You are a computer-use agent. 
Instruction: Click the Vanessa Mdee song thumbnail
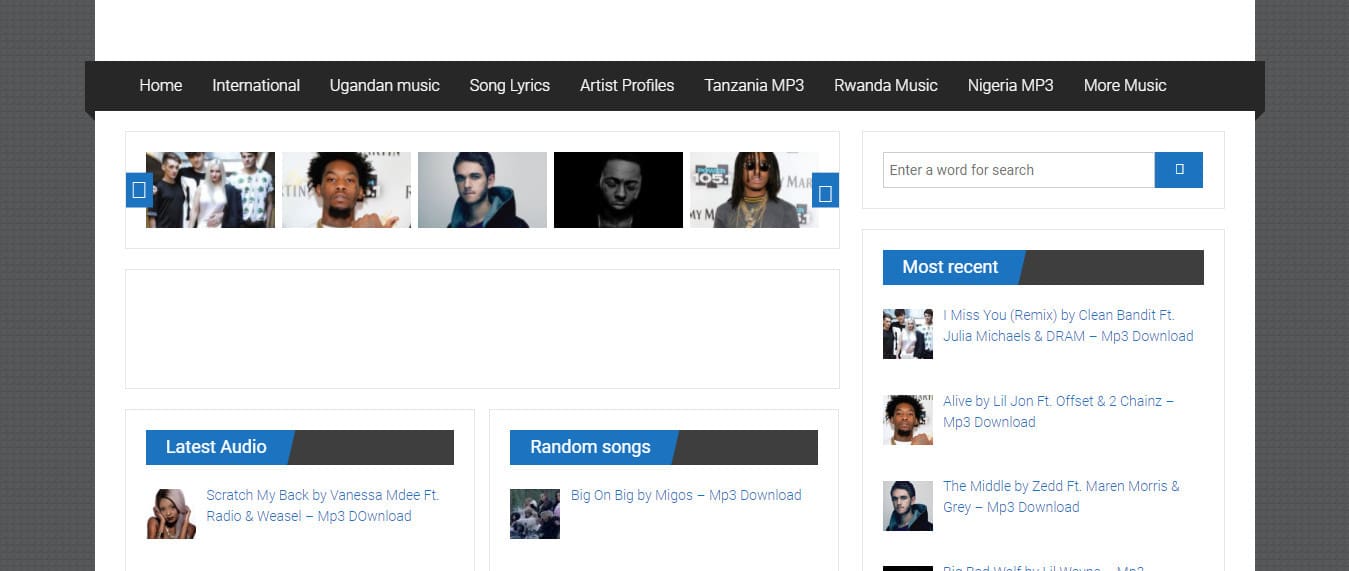171,514
